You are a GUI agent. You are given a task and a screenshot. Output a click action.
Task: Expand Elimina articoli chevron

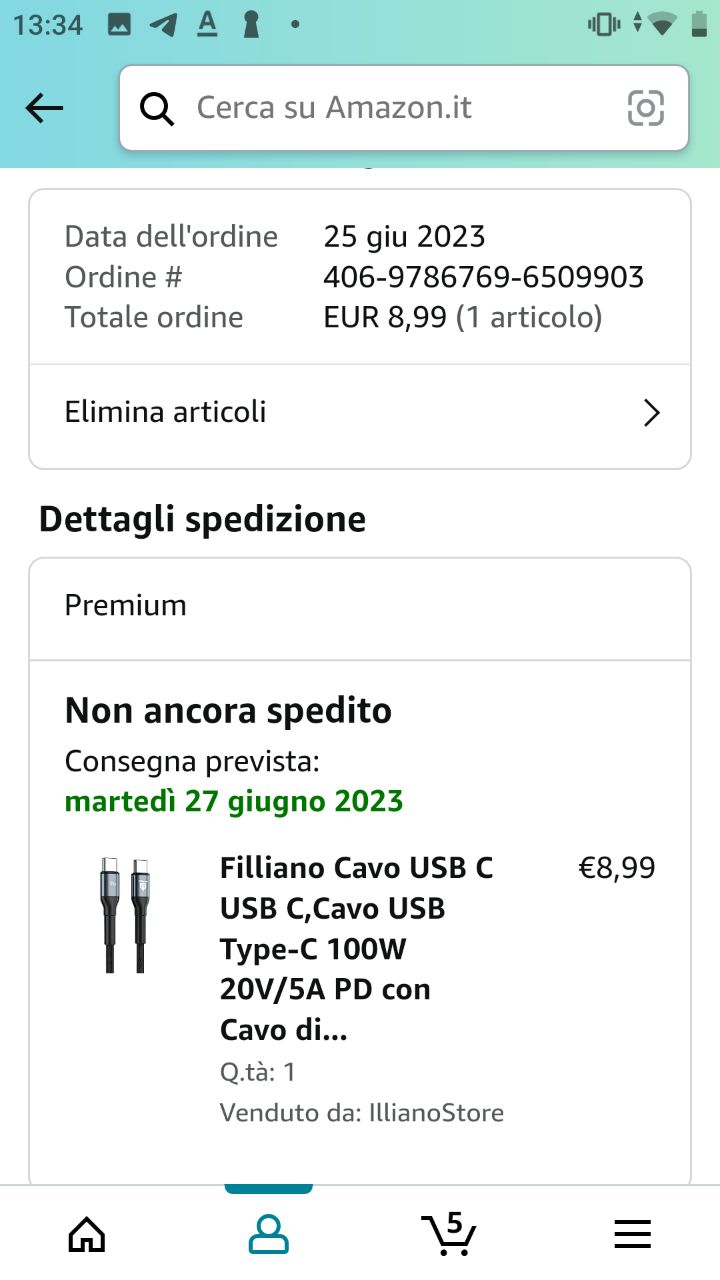tap(652, 413)
